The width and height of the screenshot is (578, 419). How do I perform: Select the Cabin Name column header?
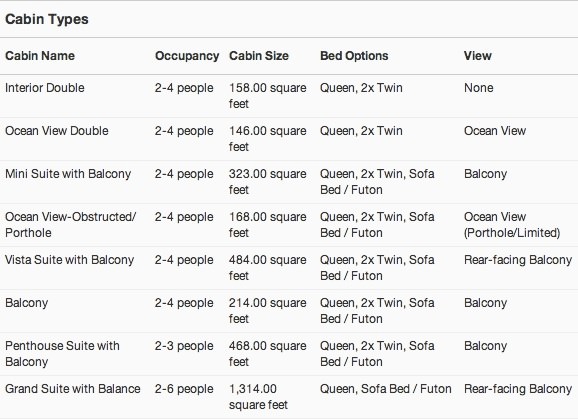[40, 56]
